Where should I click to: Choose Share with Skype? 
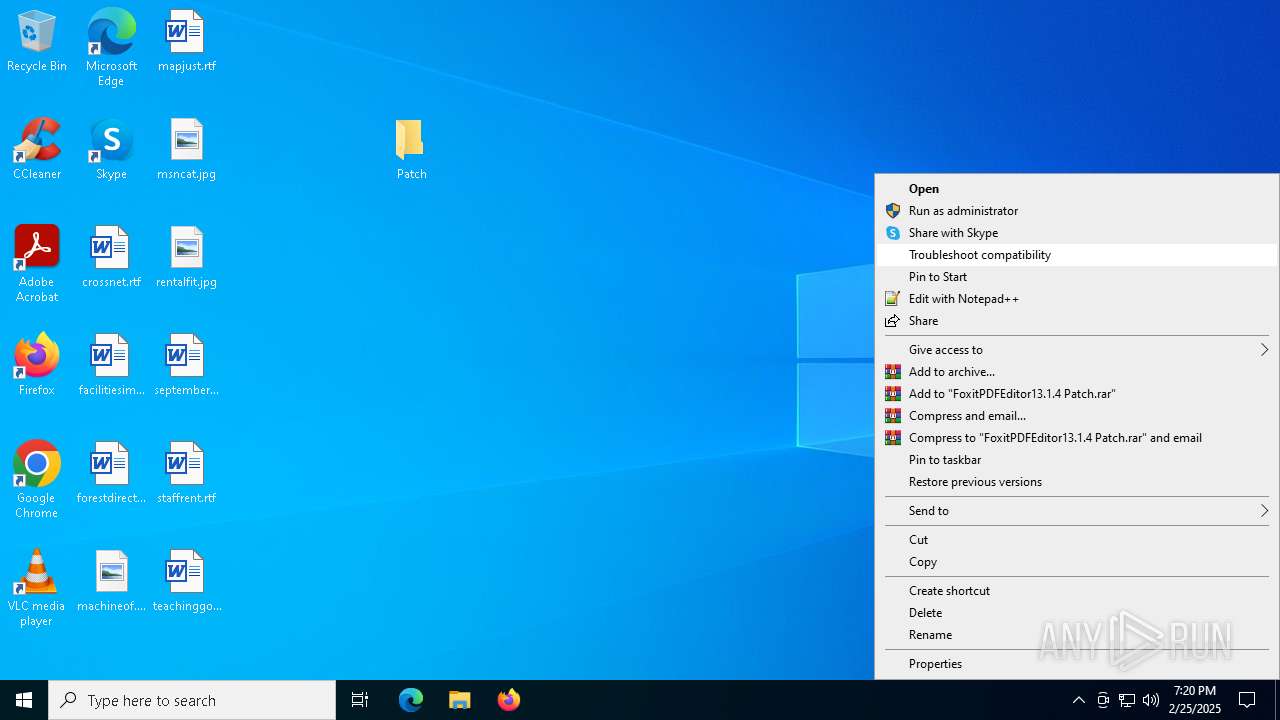[1077, 233]
